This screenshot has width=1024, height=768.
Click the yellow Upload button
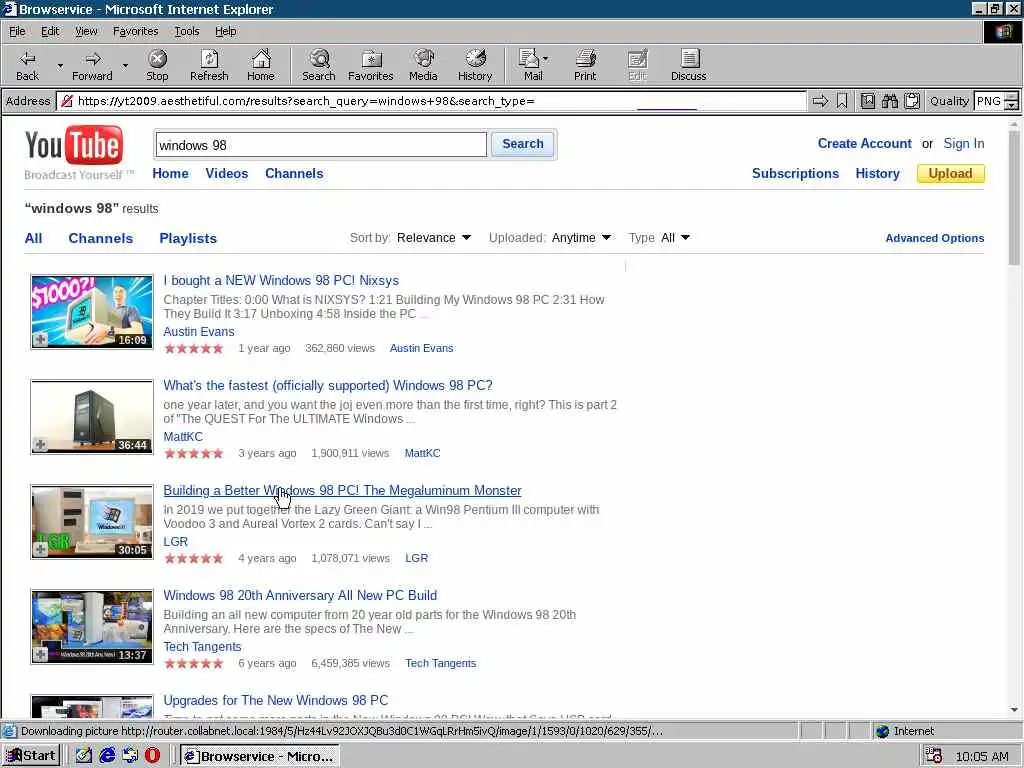950,174
